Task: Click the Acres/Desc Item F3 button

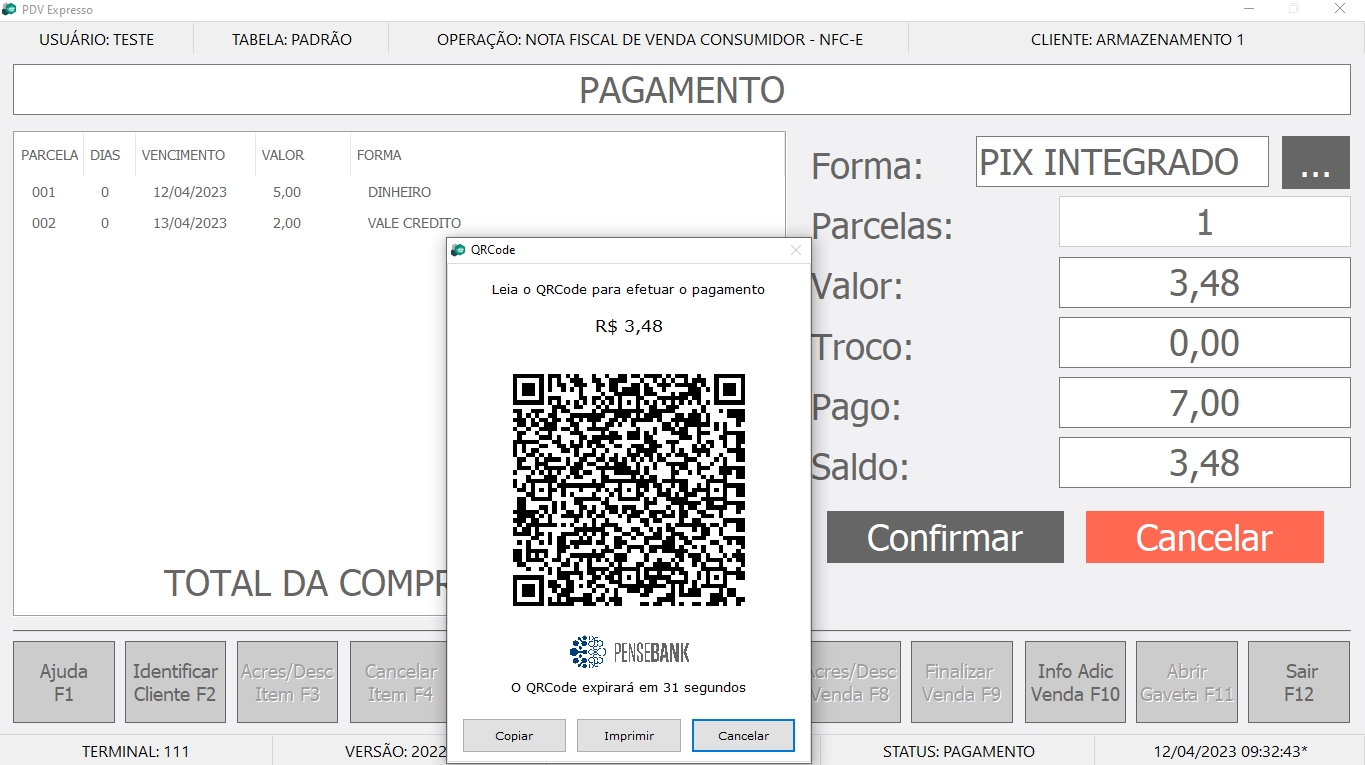Action: coord(287,682)
